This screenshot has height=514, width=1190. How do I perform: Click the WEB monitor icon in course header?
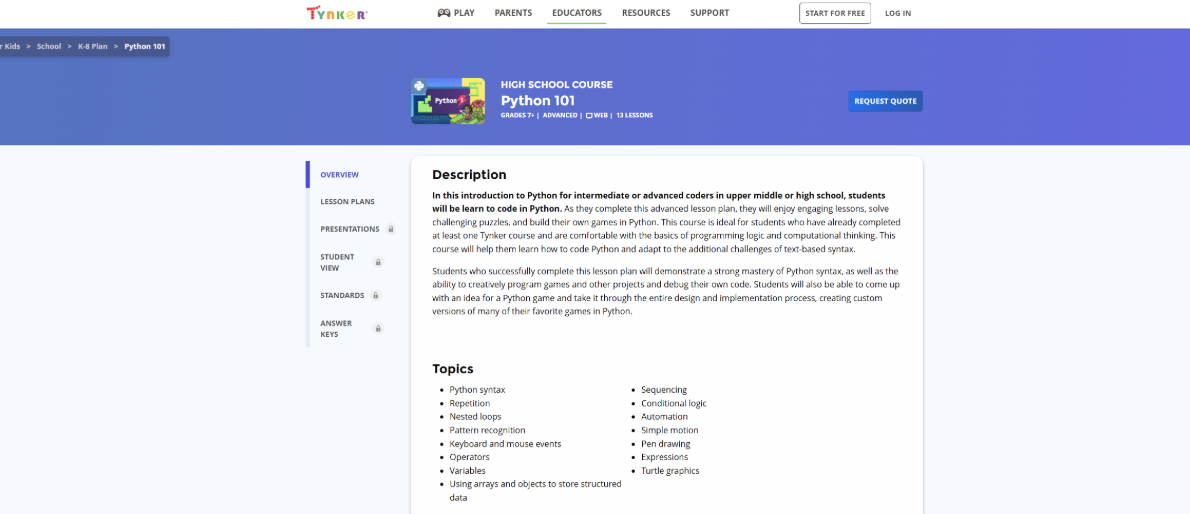pyautogui.click(x=589, y=115)
